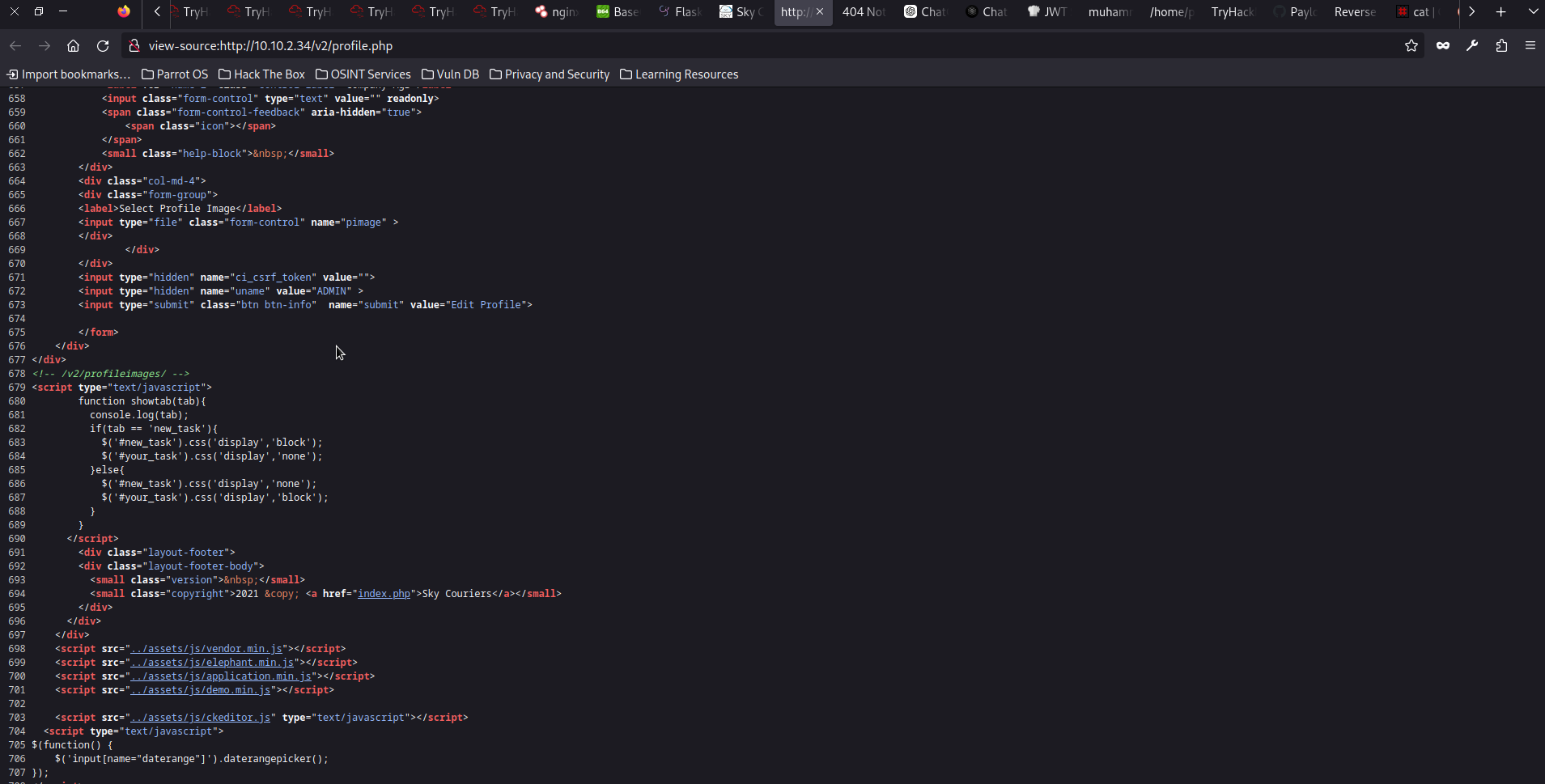Open the demo.min.js script link
This screenshot has height=784, width=1545.
[201, 690]
